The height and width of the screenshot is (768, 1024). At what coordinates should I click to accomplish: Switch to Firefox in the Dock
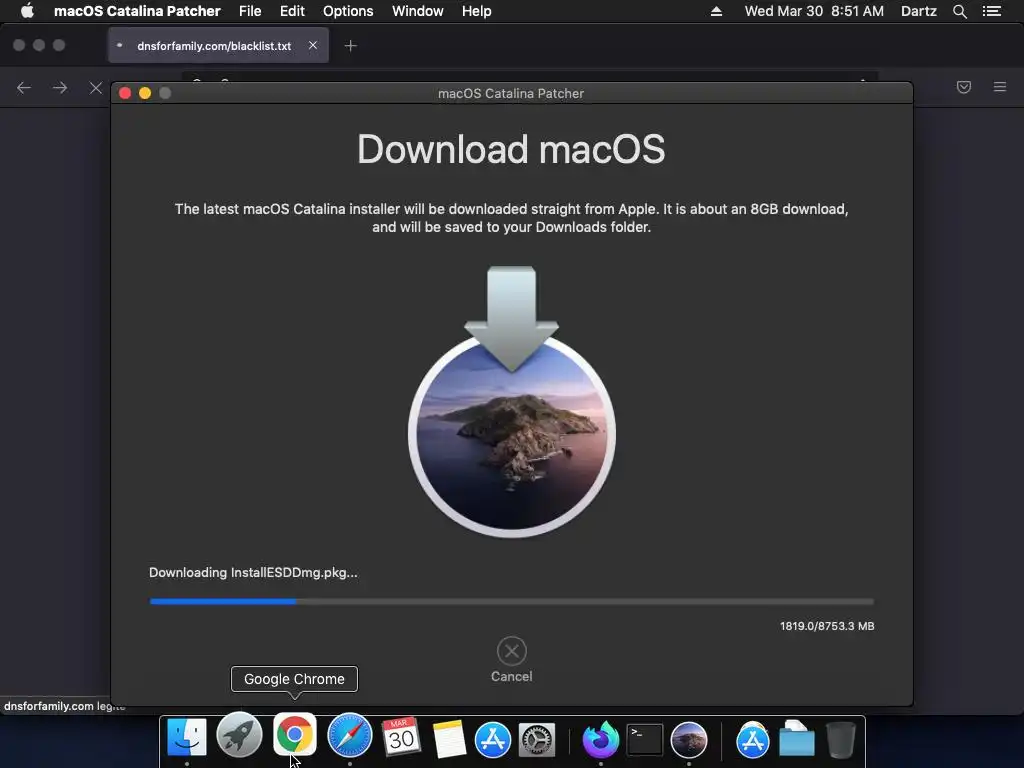600,740
